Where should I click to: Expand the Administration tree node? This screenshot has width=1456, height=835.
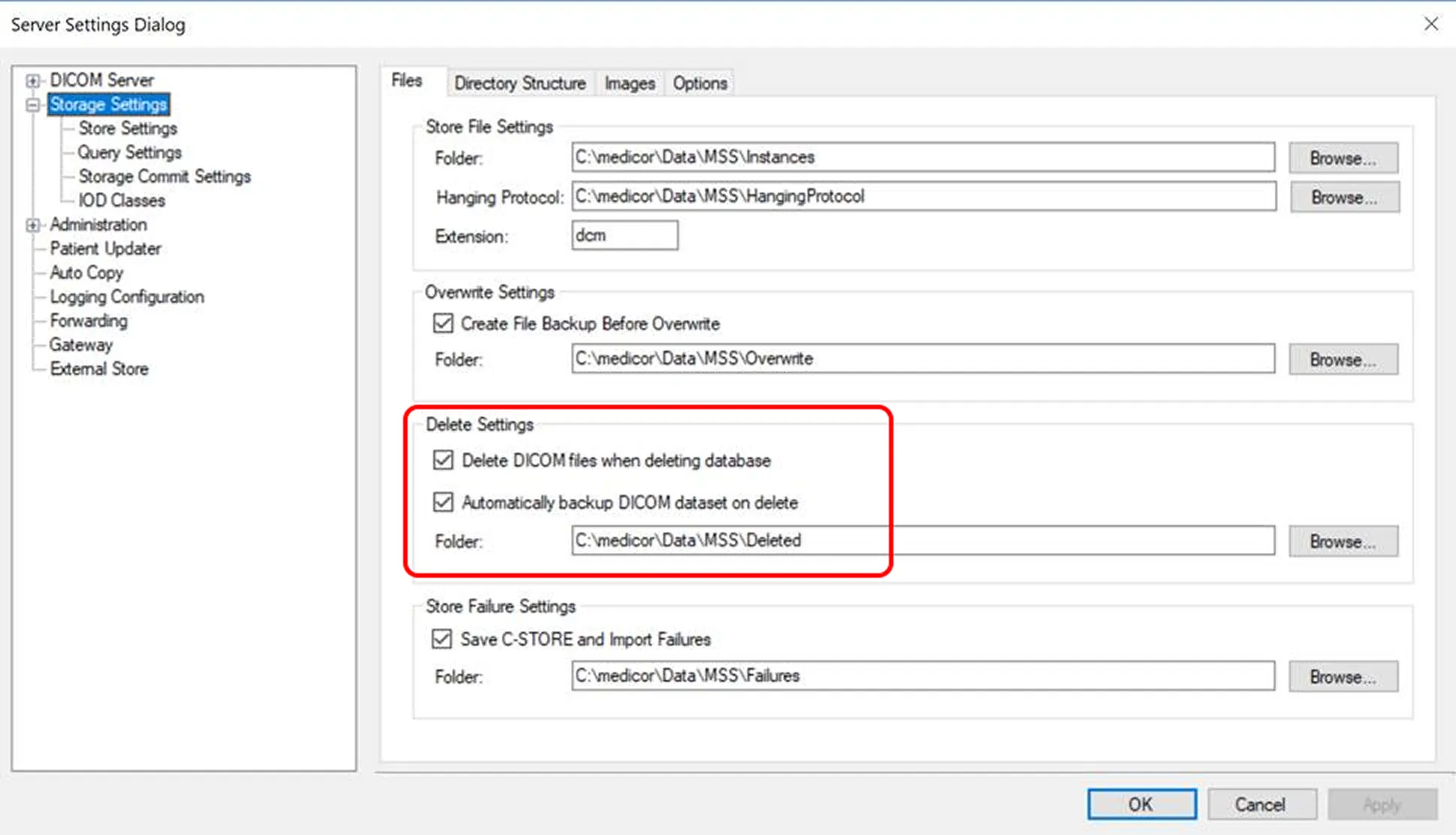tap(32, 225)
